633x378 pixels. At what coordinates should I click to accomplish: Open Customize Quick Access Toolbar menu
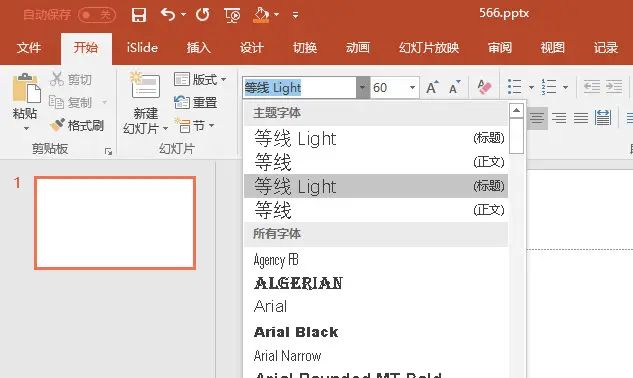coord(296,15)
